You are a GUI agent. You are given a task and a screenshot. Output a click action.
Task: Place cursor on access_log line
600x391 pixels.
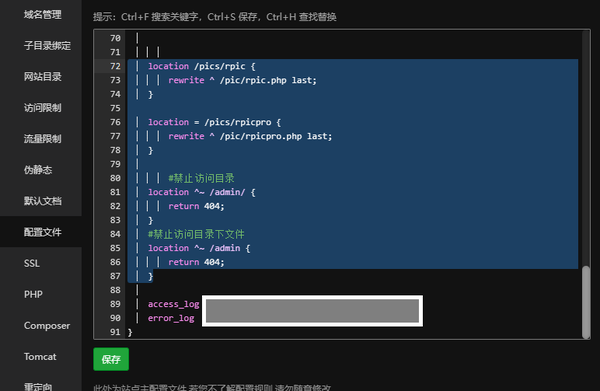tap(173, 304)
